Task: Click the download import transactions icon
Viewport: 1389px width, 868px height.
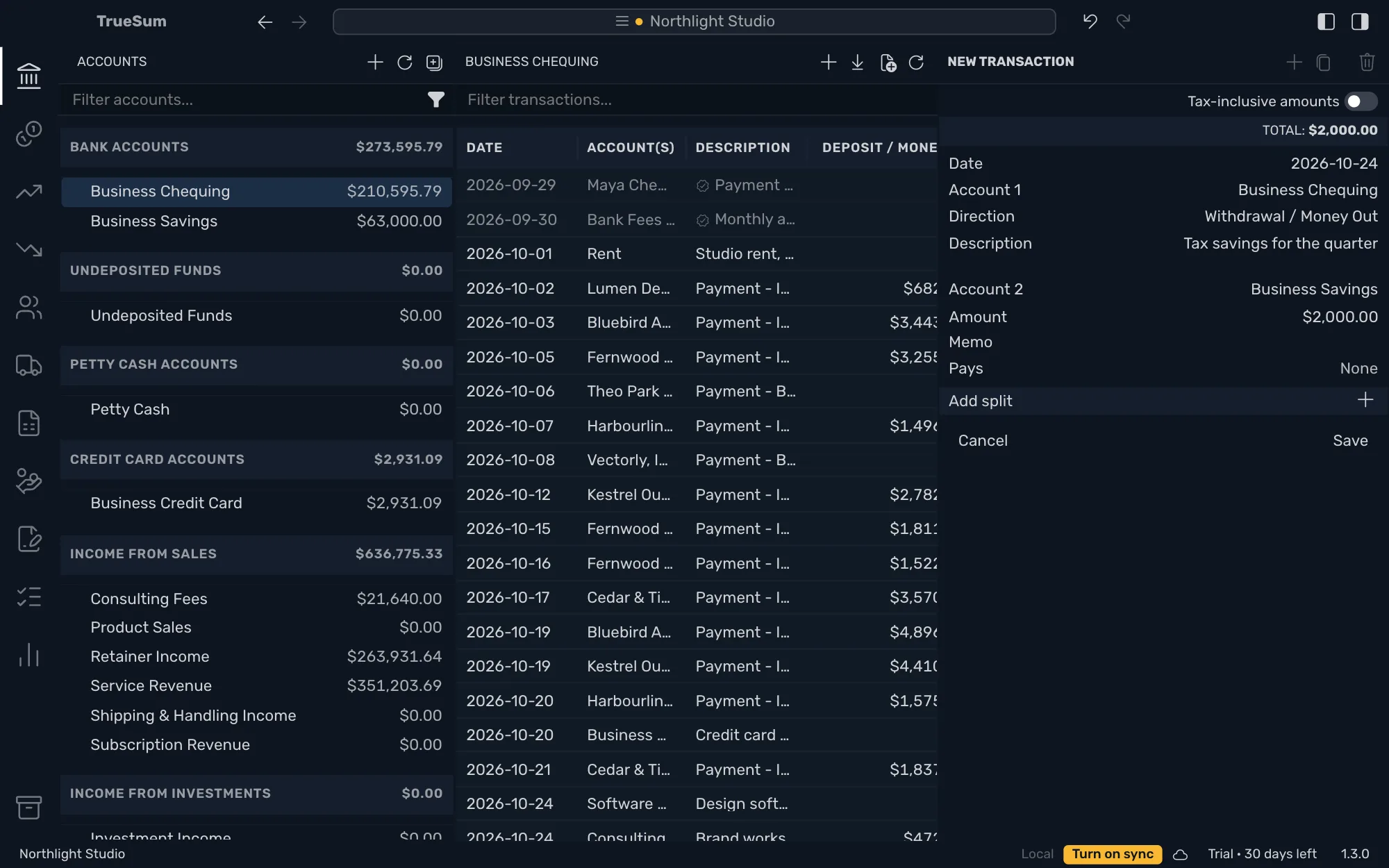Action: [858, 62]
